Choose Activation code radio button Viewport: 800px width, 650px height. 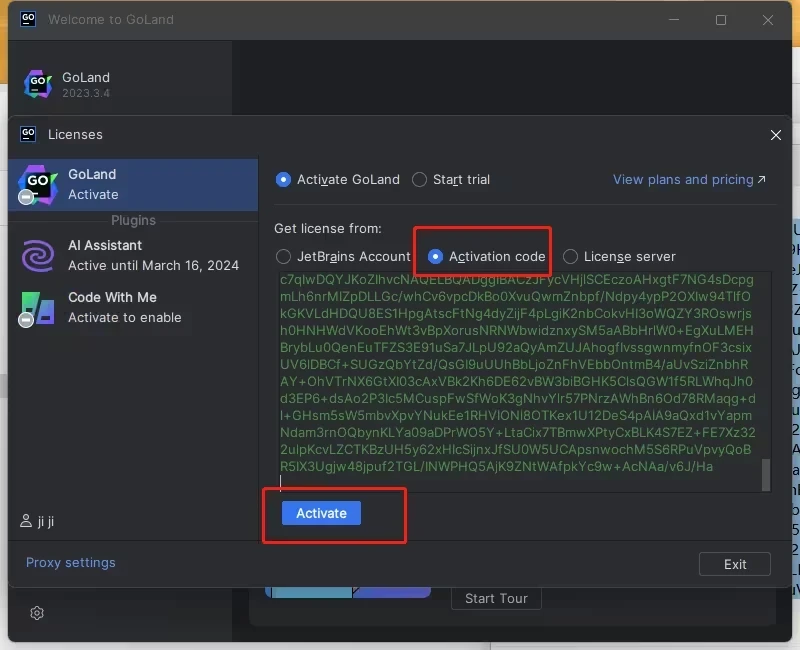click(435, 256)
